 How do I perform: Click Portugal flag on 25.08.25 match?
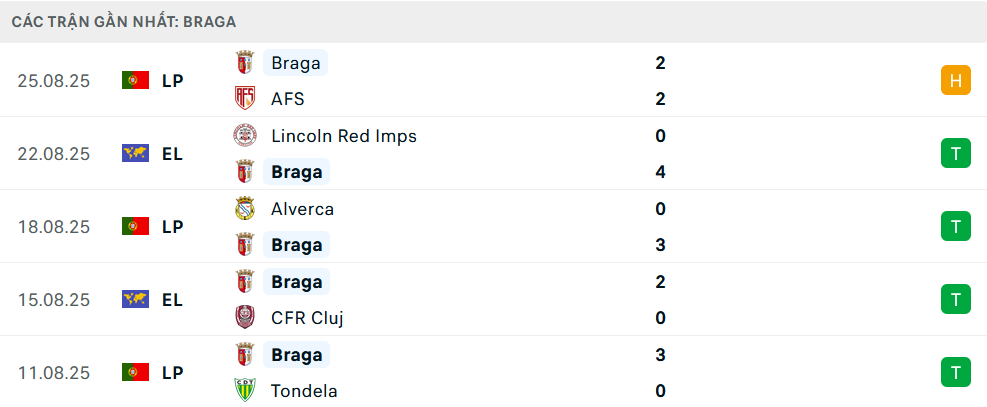pyautogui.click(x=135, y=81)
